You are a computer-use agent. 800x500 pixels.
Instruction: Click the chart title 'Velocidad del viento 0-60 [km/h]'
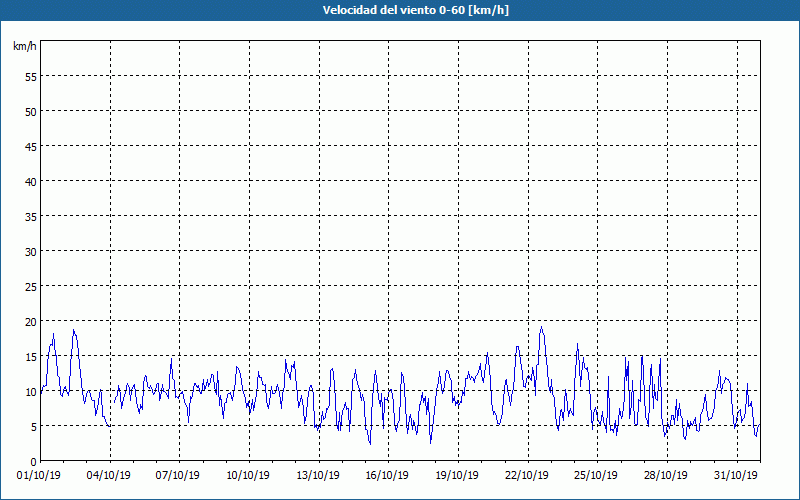coord(416,10)
